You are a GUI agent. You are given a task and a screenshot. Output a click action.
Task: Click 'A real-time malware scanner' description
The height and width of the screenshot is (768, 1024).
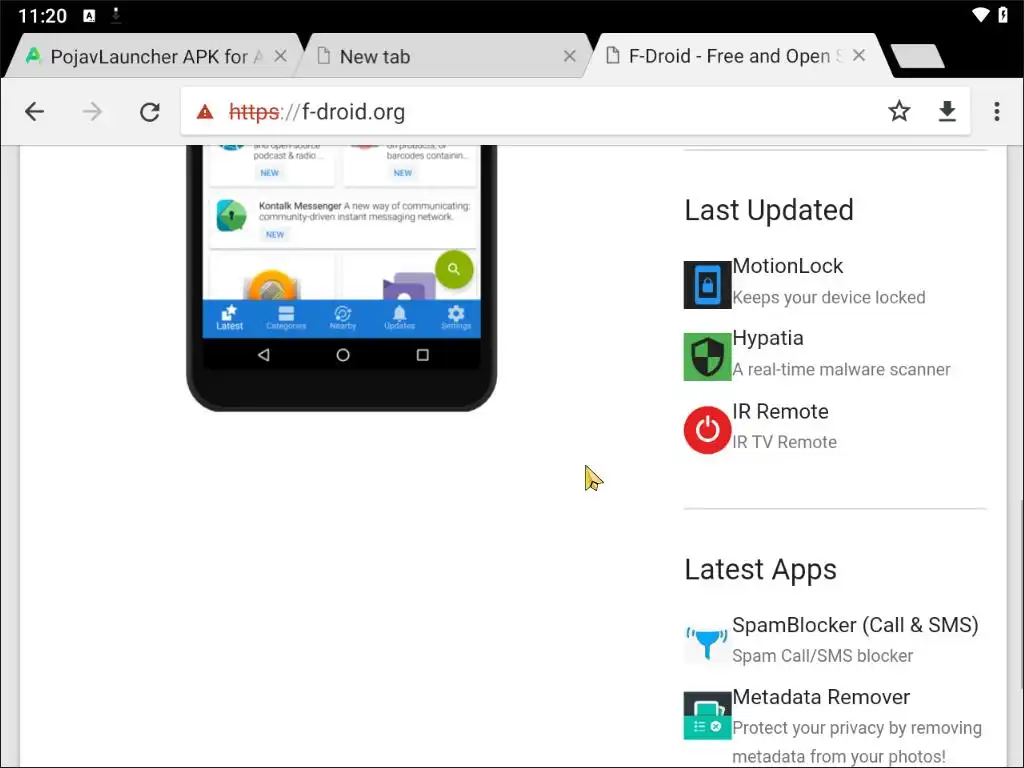[841, 370]
